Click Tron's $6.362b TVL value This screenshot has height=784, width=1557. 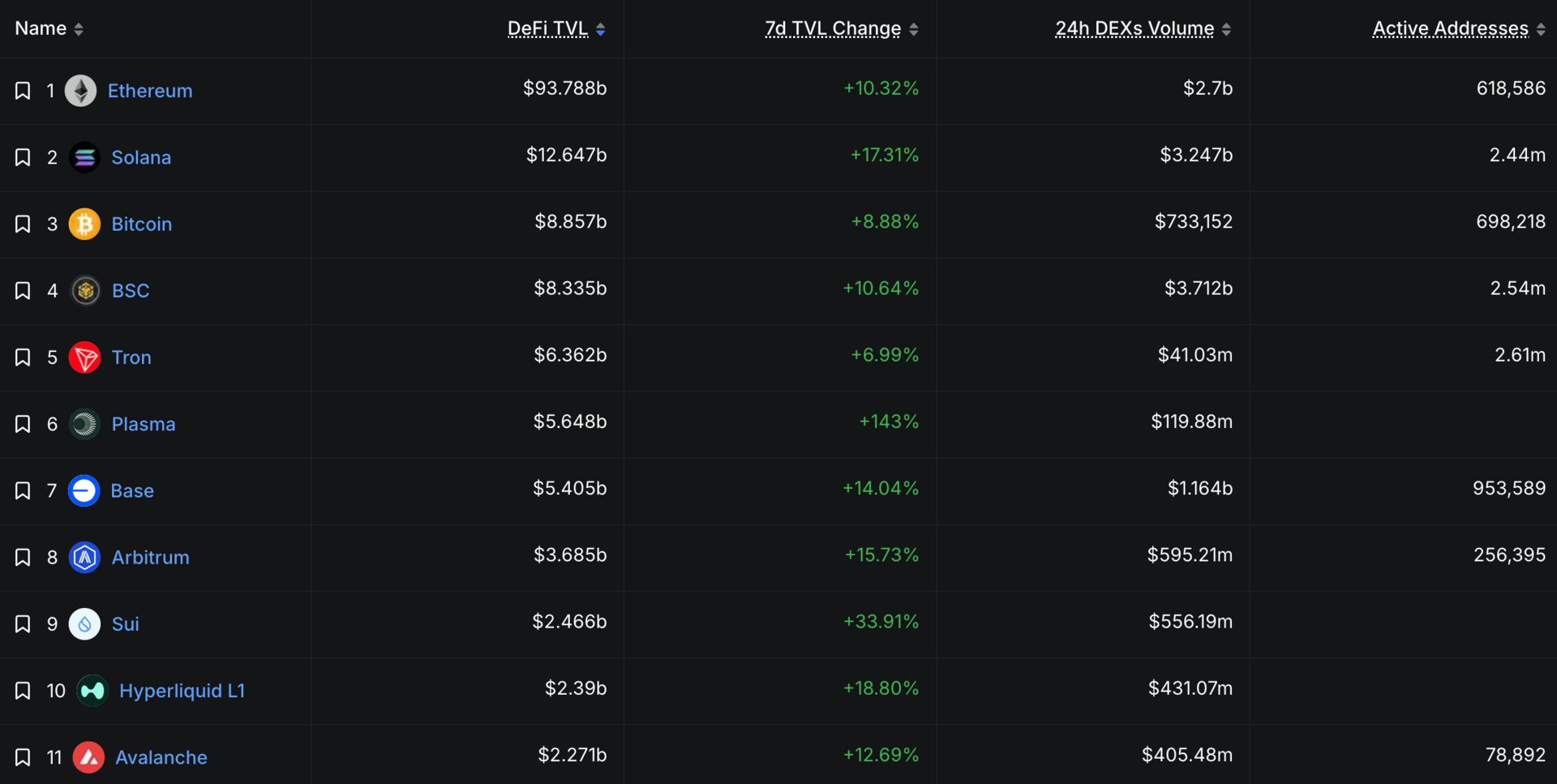point(570,354)
